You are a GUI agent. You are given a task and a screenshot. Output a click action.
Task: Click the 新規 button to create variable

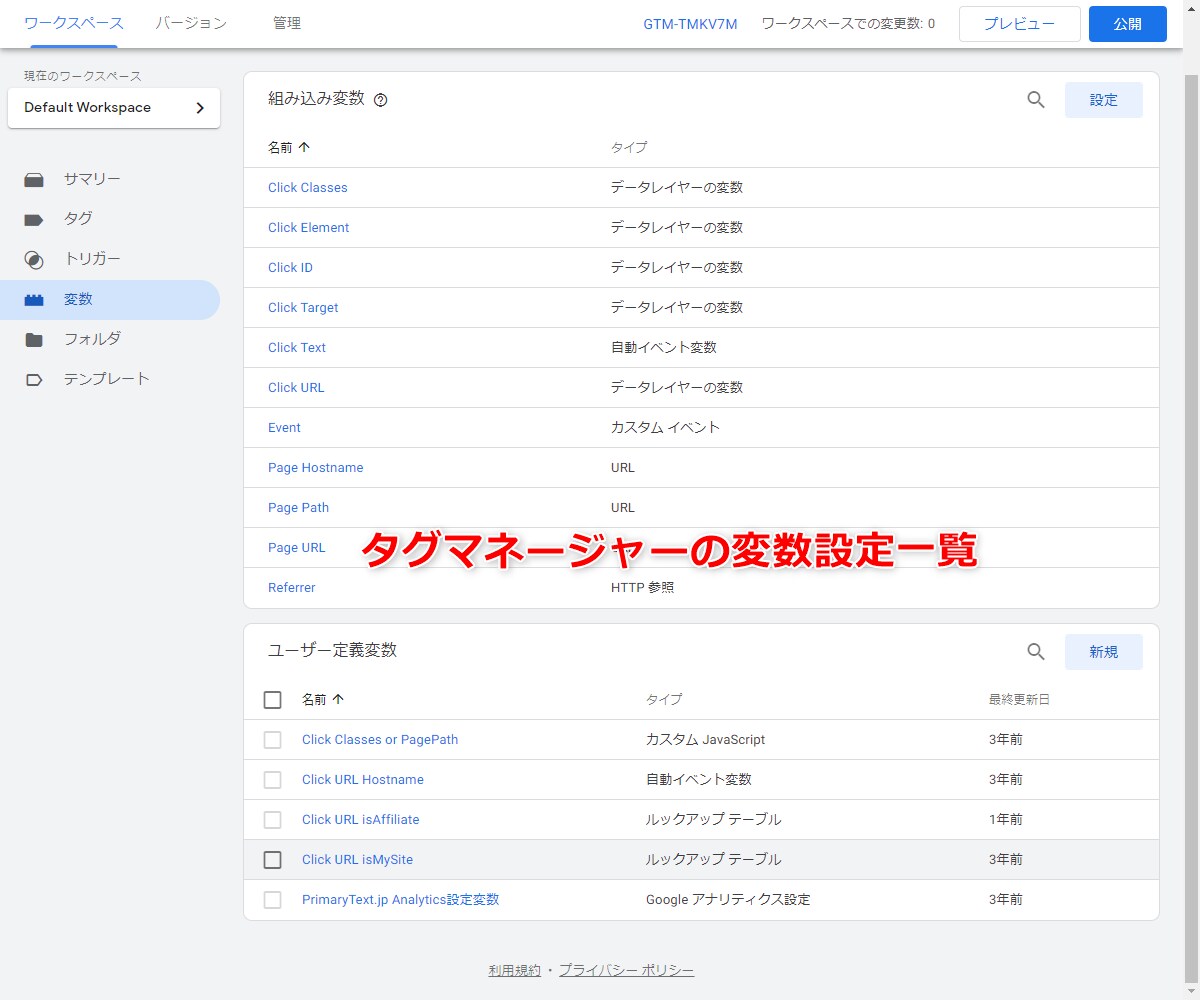click(x=1104, y=652)
